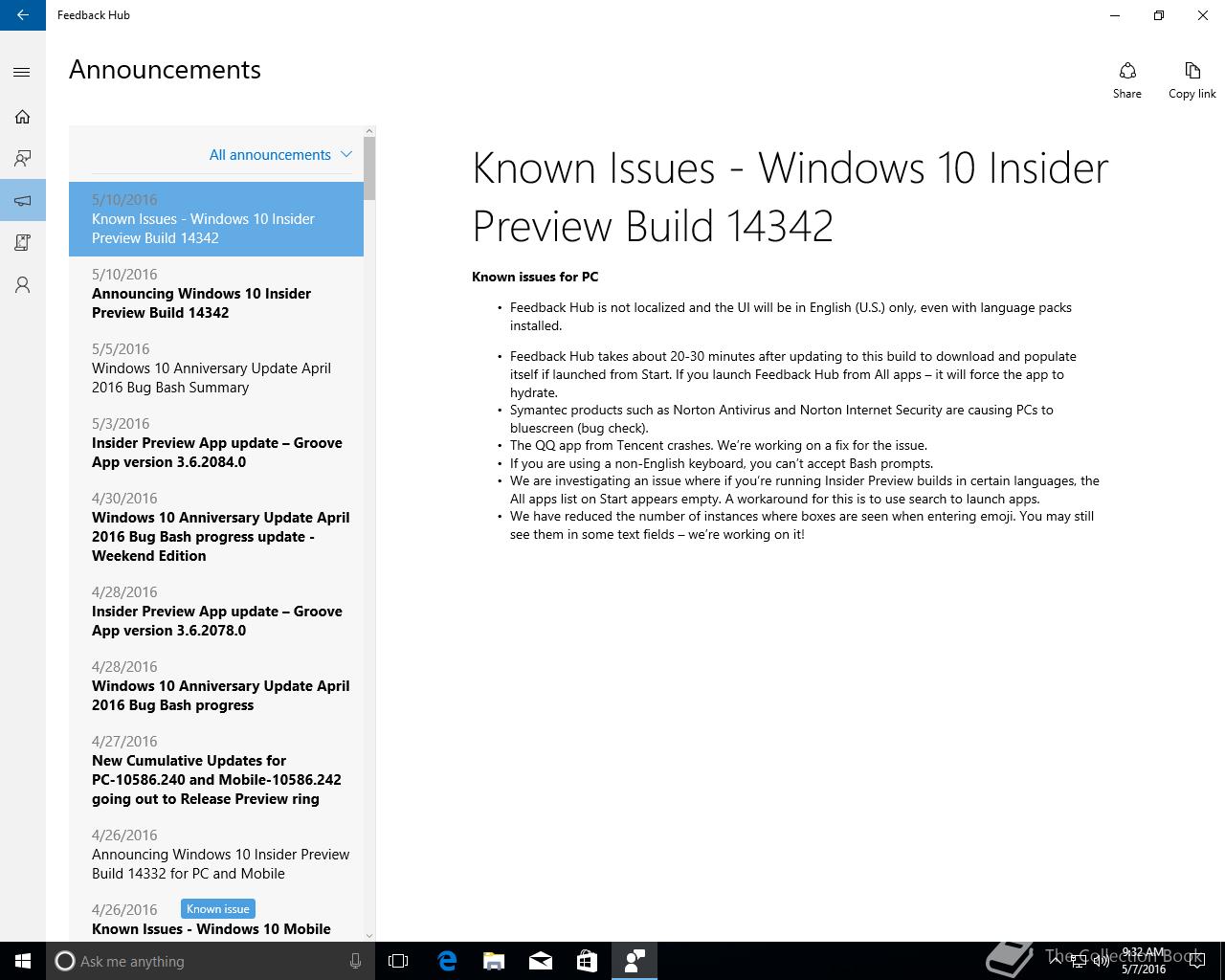Open the Windows Start menu
Image resolution: width=1225 pixels, height=980 pixels.
23,961
